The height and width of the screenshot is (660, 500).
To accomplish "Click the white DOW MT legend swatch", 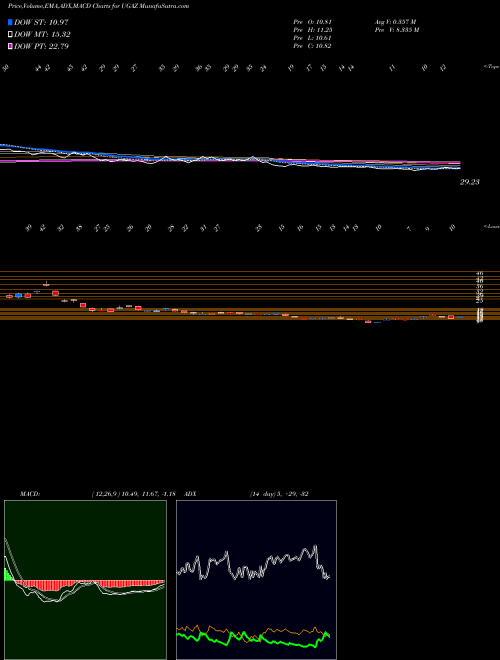I will coord(11,35).
